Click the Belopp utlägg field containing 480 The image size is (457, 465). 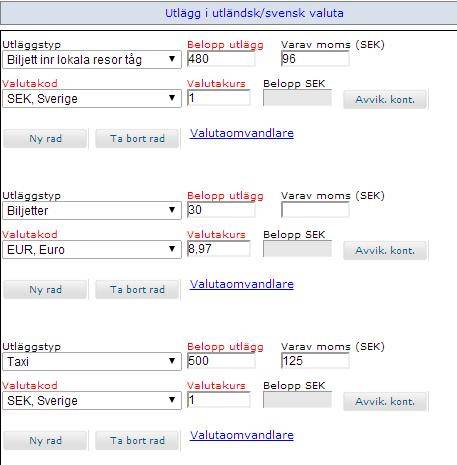tap(221, 59)
